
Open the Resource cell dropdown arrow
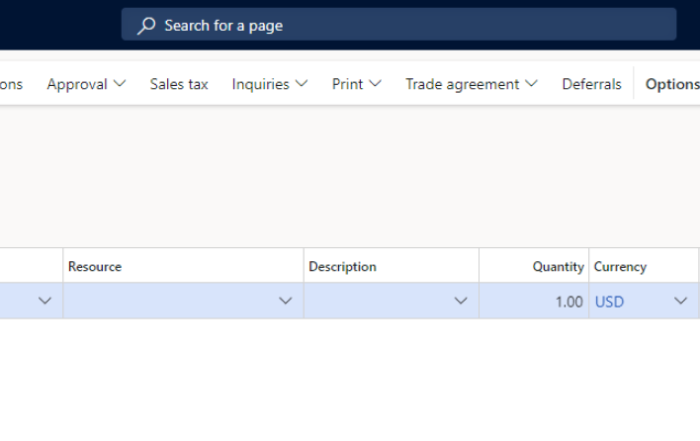click(285, 301)
